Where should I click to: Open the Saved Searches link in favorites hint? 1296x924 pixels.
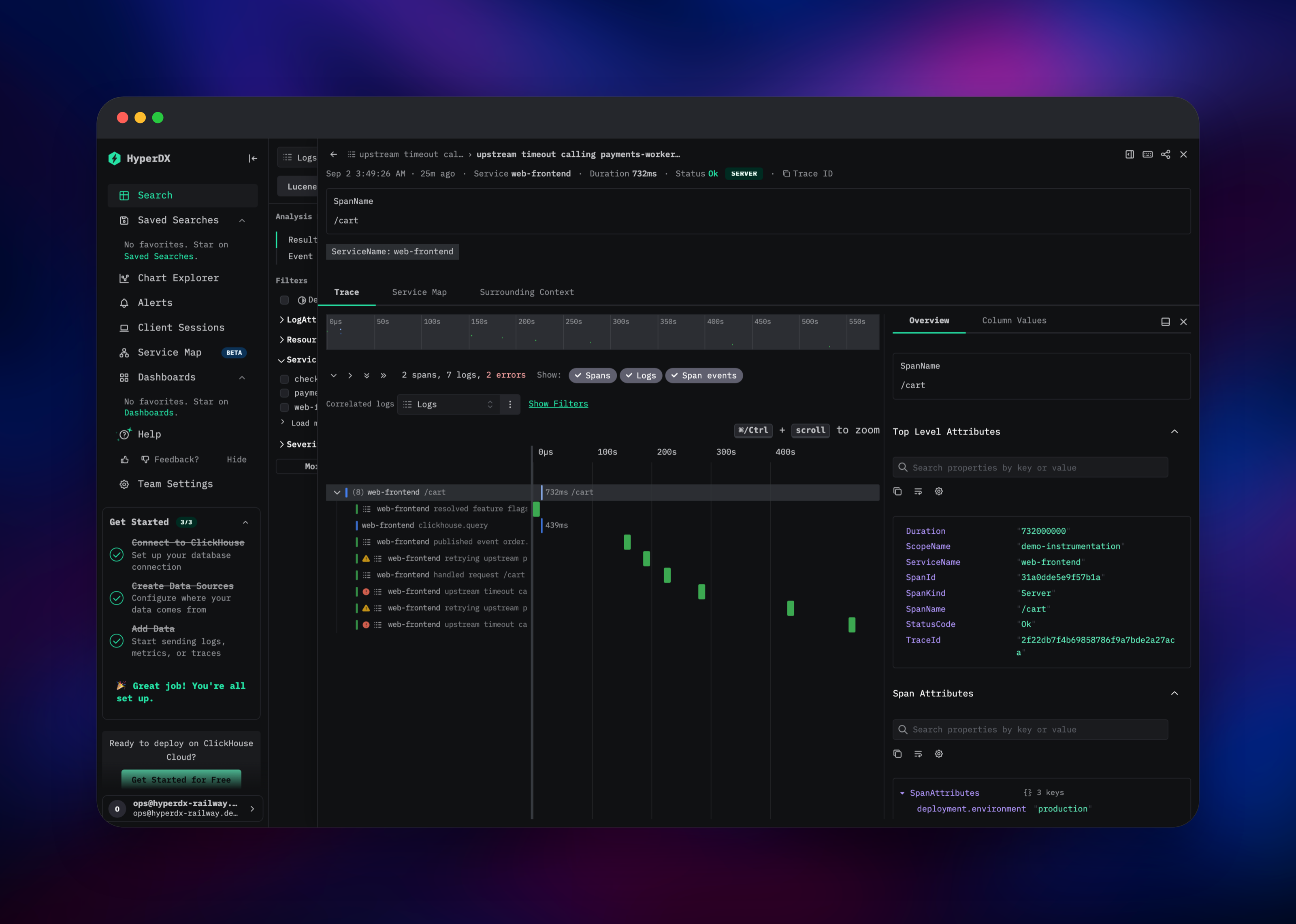[159, 257]
